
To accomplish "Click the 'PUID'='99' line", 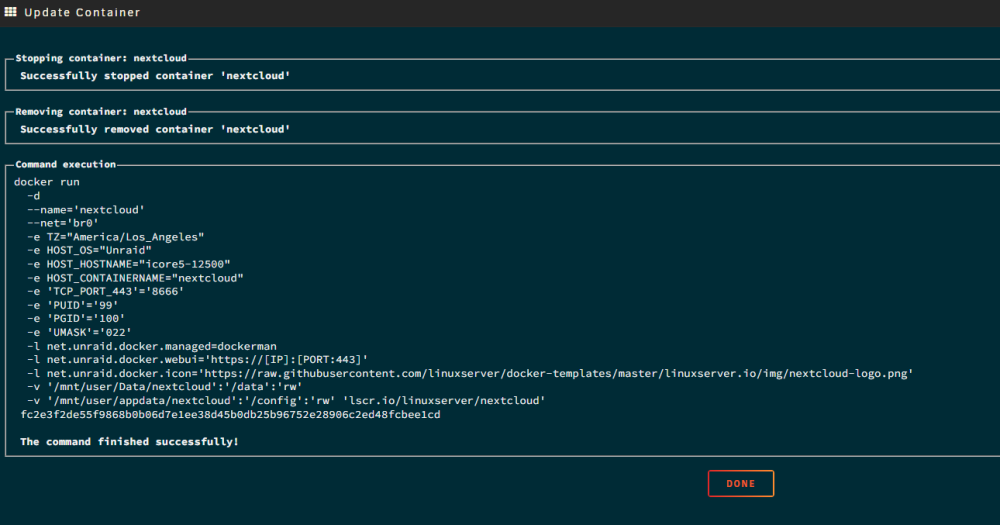I will pyautogui.click(x=73, y=305).
